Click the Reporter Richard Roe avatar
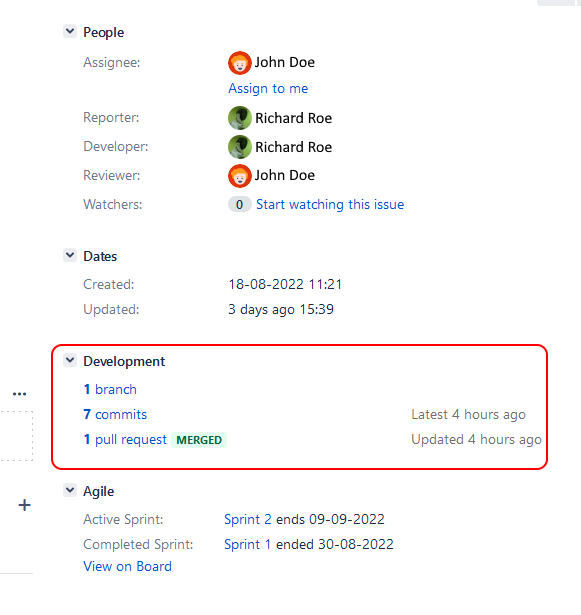Viewport: 581px width, 615px height. tap(240, 118)
